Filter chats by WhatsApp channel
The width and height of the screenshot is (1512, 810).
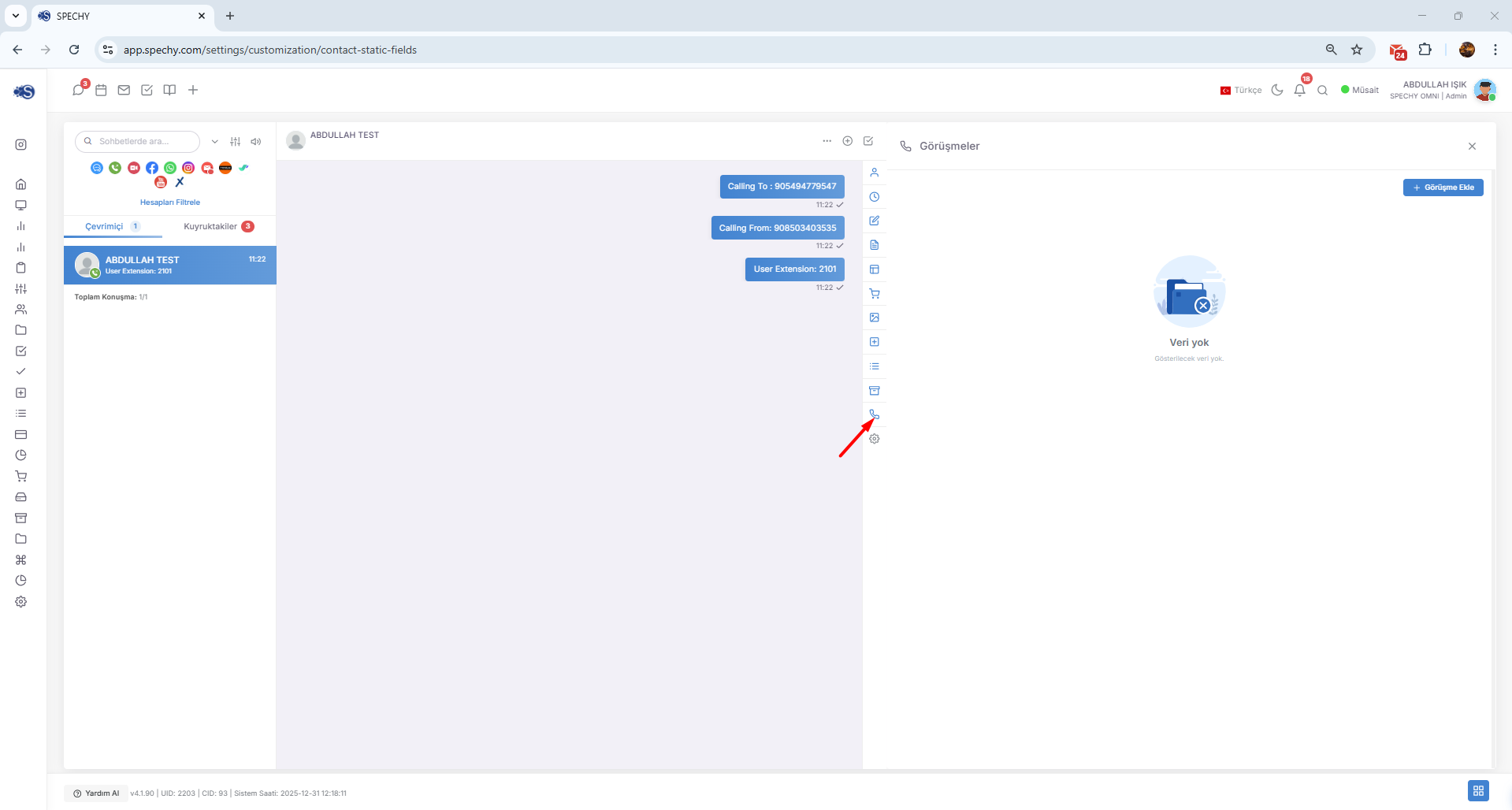(x=170, y=168)
